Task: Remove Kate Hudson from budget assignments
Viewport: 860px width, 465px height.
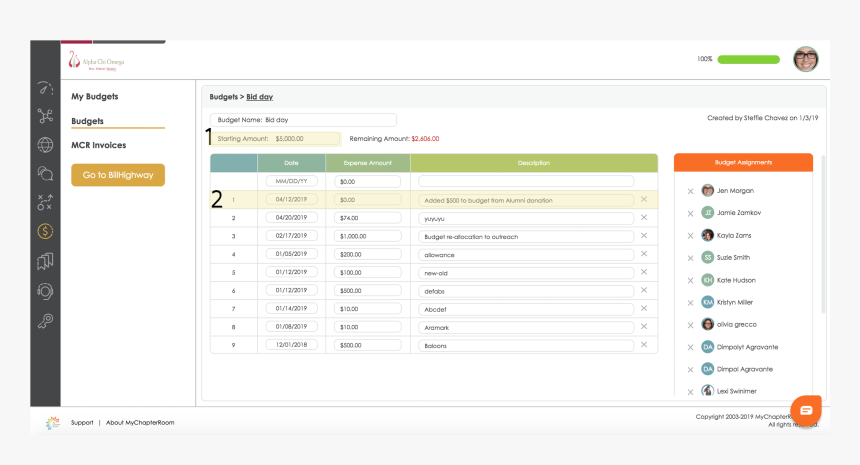Action: click(690, 280)
